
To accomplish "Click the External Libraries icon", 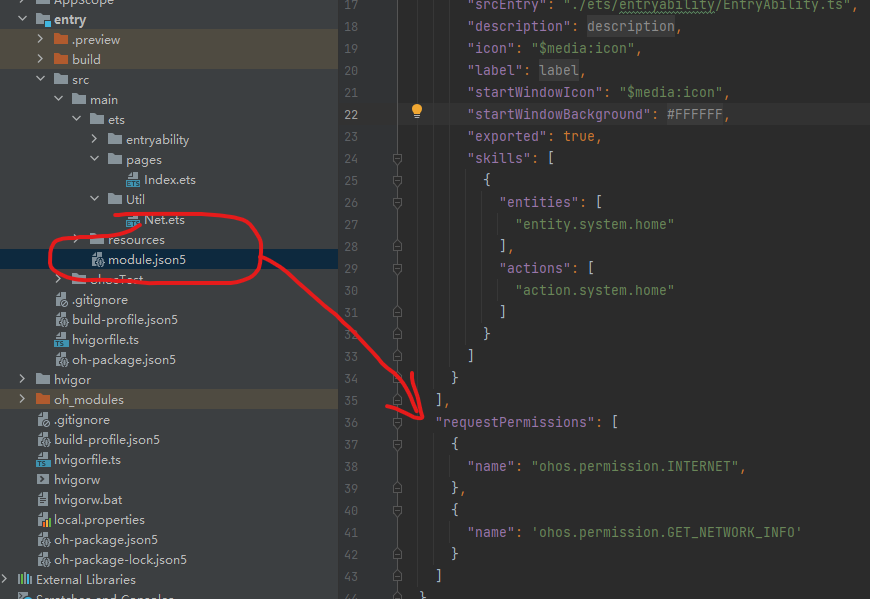I will [x=24, y=580].
